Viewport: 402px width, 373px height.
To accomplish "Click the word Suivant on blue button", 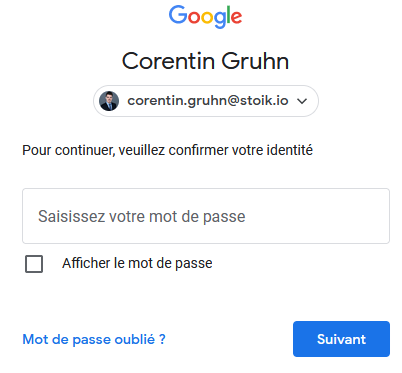I will coord(341,339).
